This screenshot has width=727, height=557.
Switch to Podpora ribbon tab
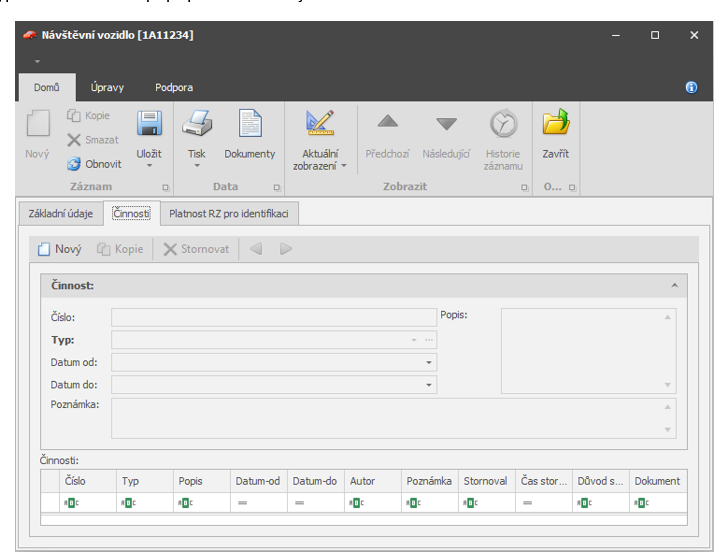coord(174,87)
